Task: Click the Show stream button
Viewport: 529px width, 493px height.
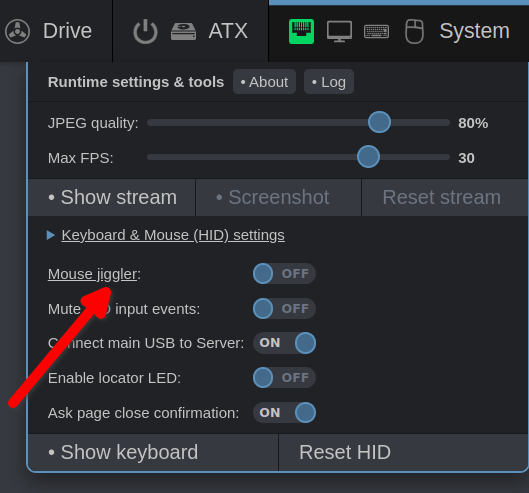Action: [112, 197]
